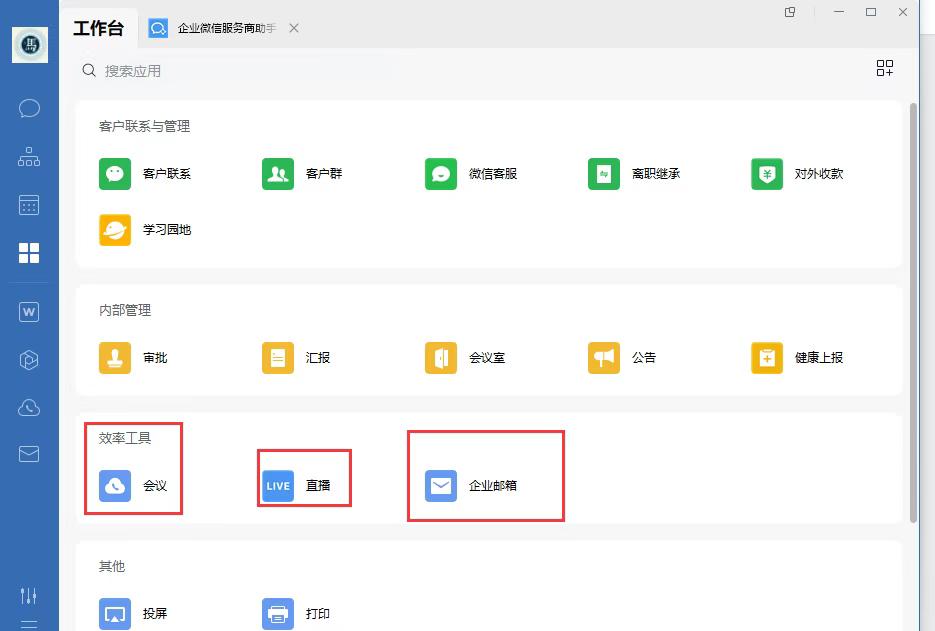Switch to the 工作台 tab

pos(98,28)
